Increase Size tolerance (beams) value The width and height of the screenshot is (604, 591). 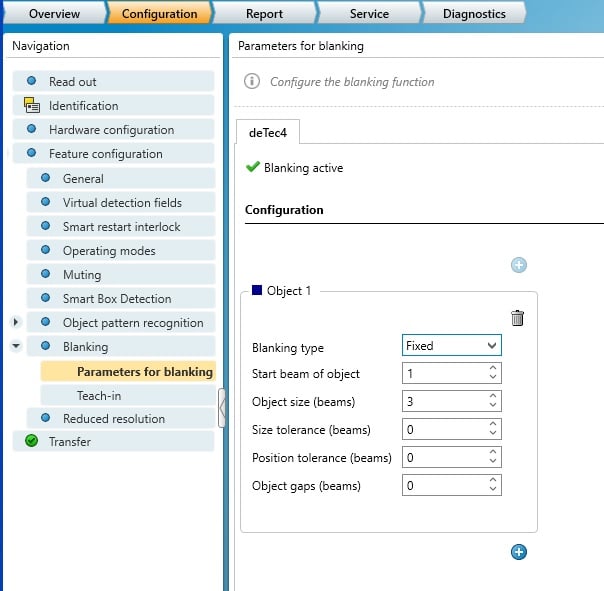tap(493, 424)
